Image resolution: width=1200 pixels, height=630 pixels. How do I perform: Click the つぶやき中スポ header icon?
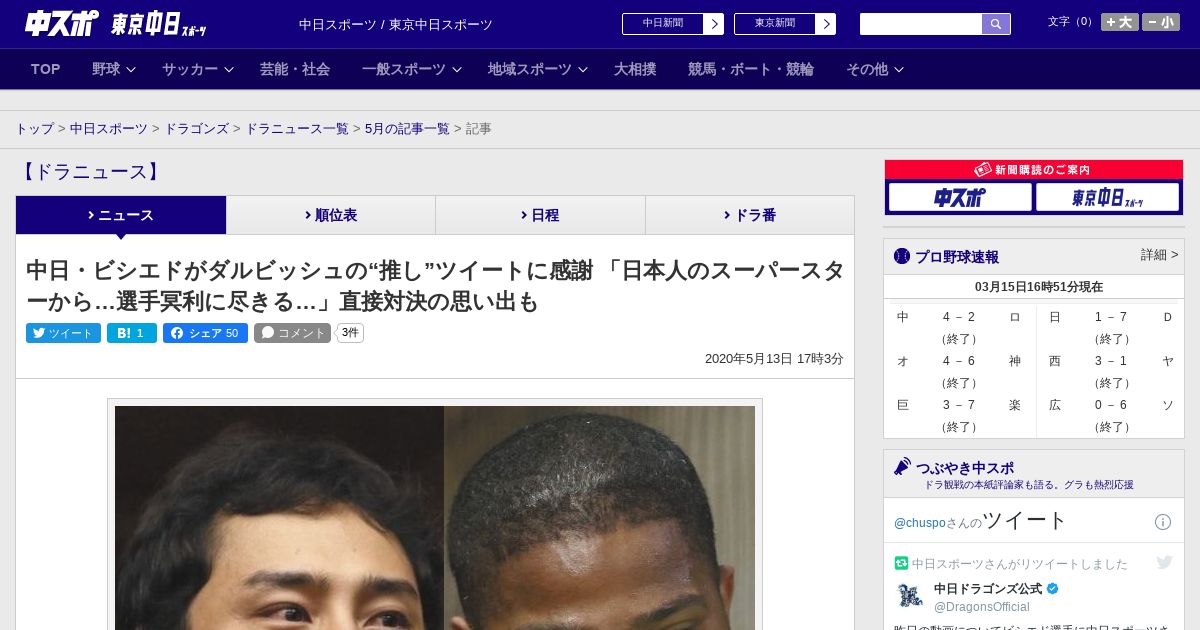point(902,466)
